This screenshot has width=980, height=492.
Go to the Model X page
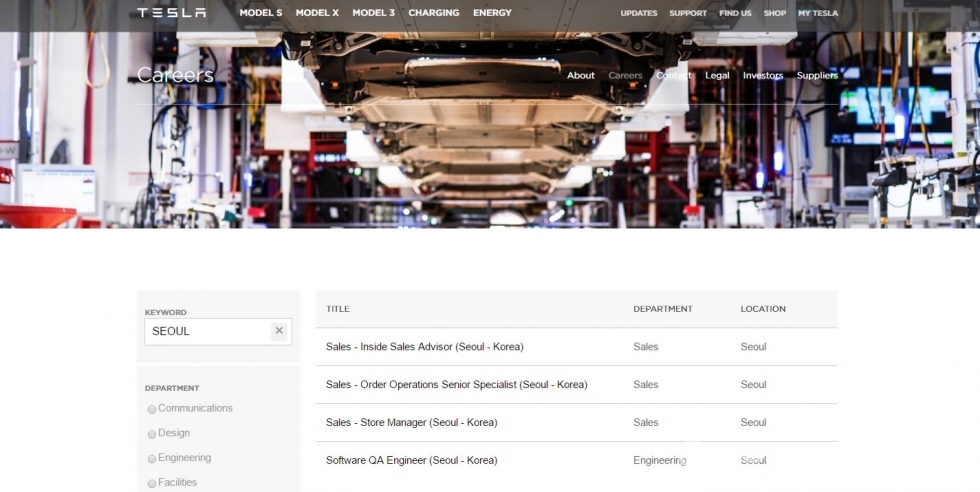pos(317,13)
